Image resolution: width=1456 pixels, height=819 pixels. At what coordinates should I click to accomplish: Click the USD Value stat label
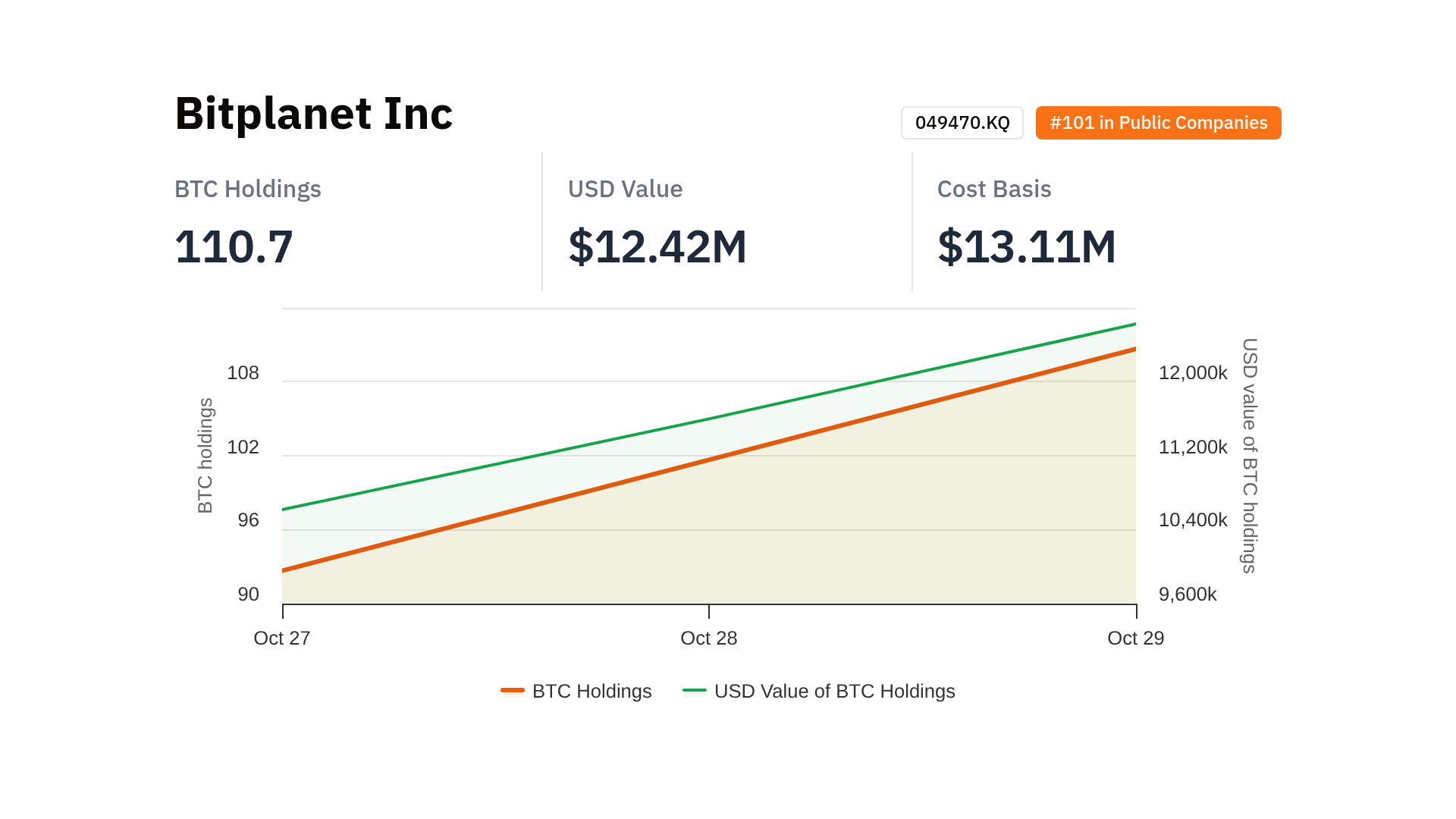pos(625,189)
